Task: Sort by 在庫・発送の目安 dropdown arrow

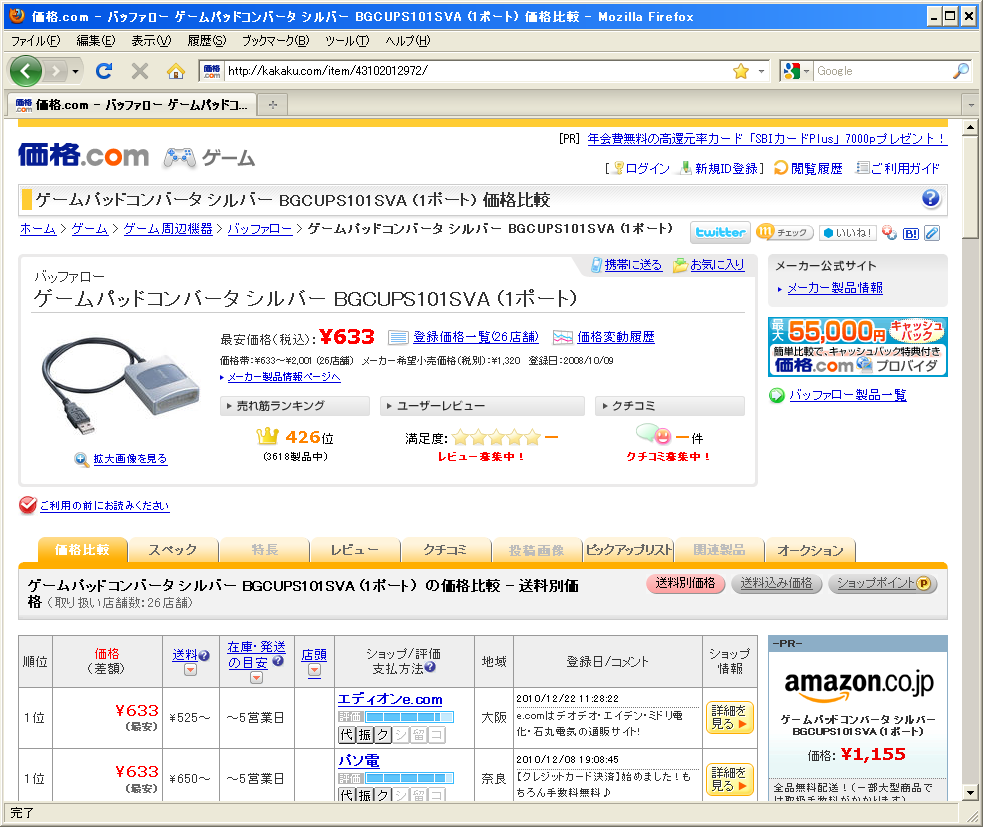Action: pos(256,678)
